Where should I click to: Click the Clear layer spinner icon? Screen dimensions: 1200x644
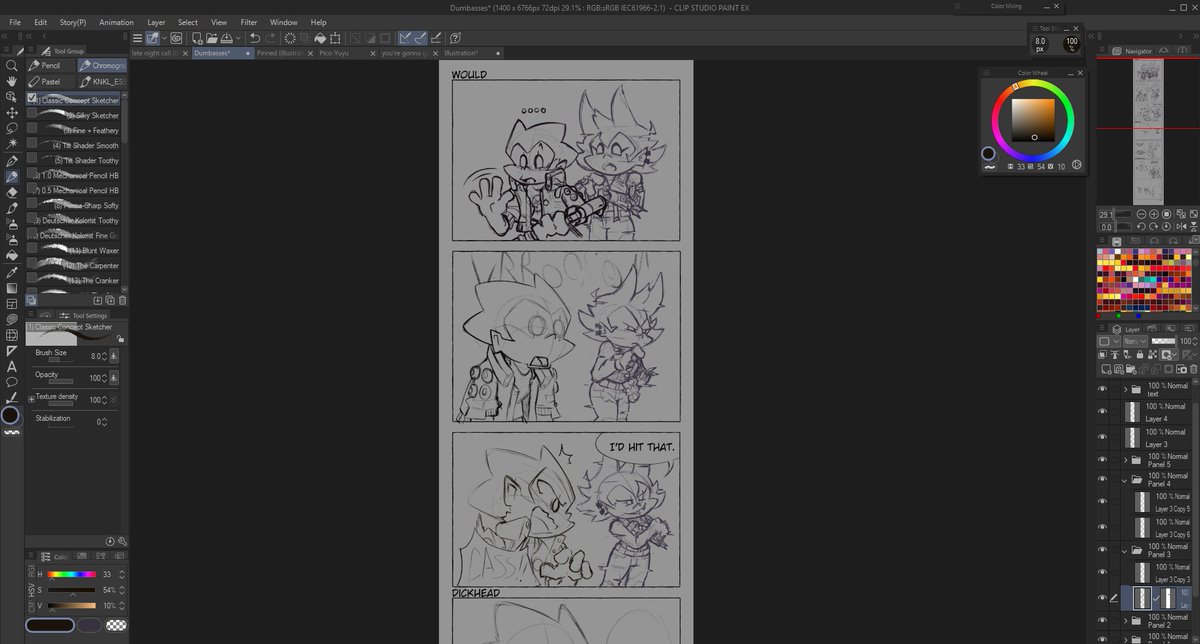290,38
